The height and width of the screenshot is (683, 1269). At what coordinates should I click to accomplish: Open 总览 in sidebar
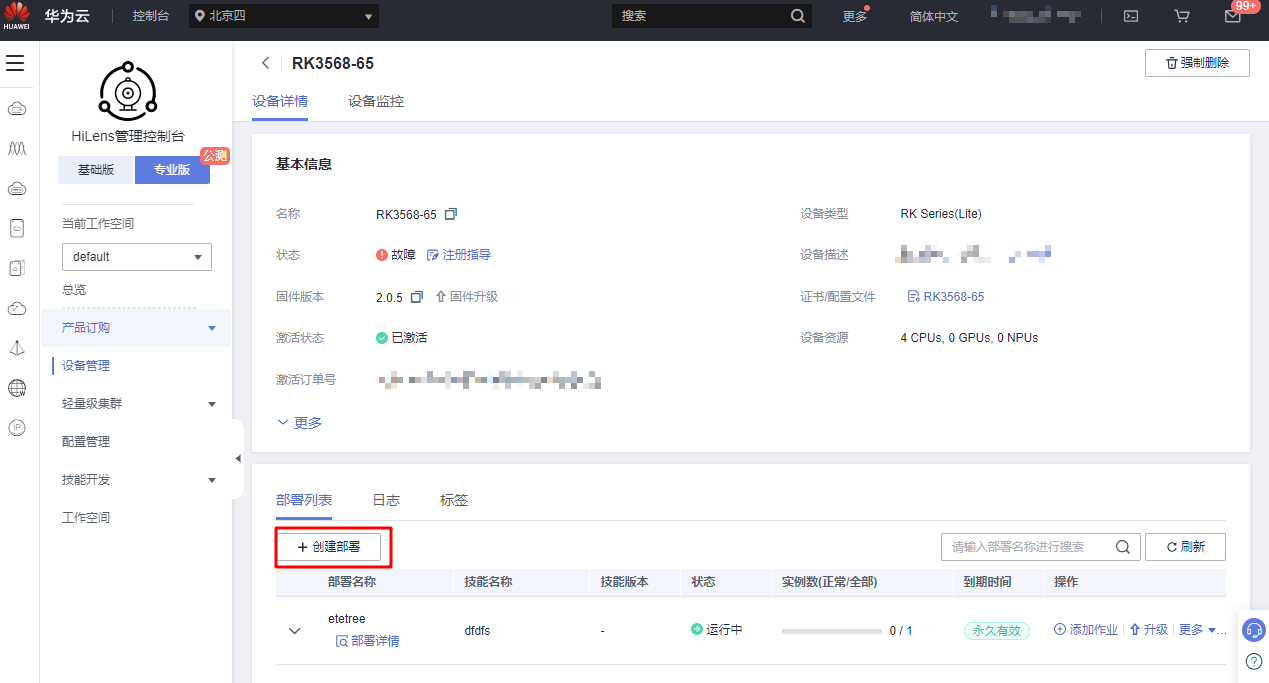[x=74, y=290]
